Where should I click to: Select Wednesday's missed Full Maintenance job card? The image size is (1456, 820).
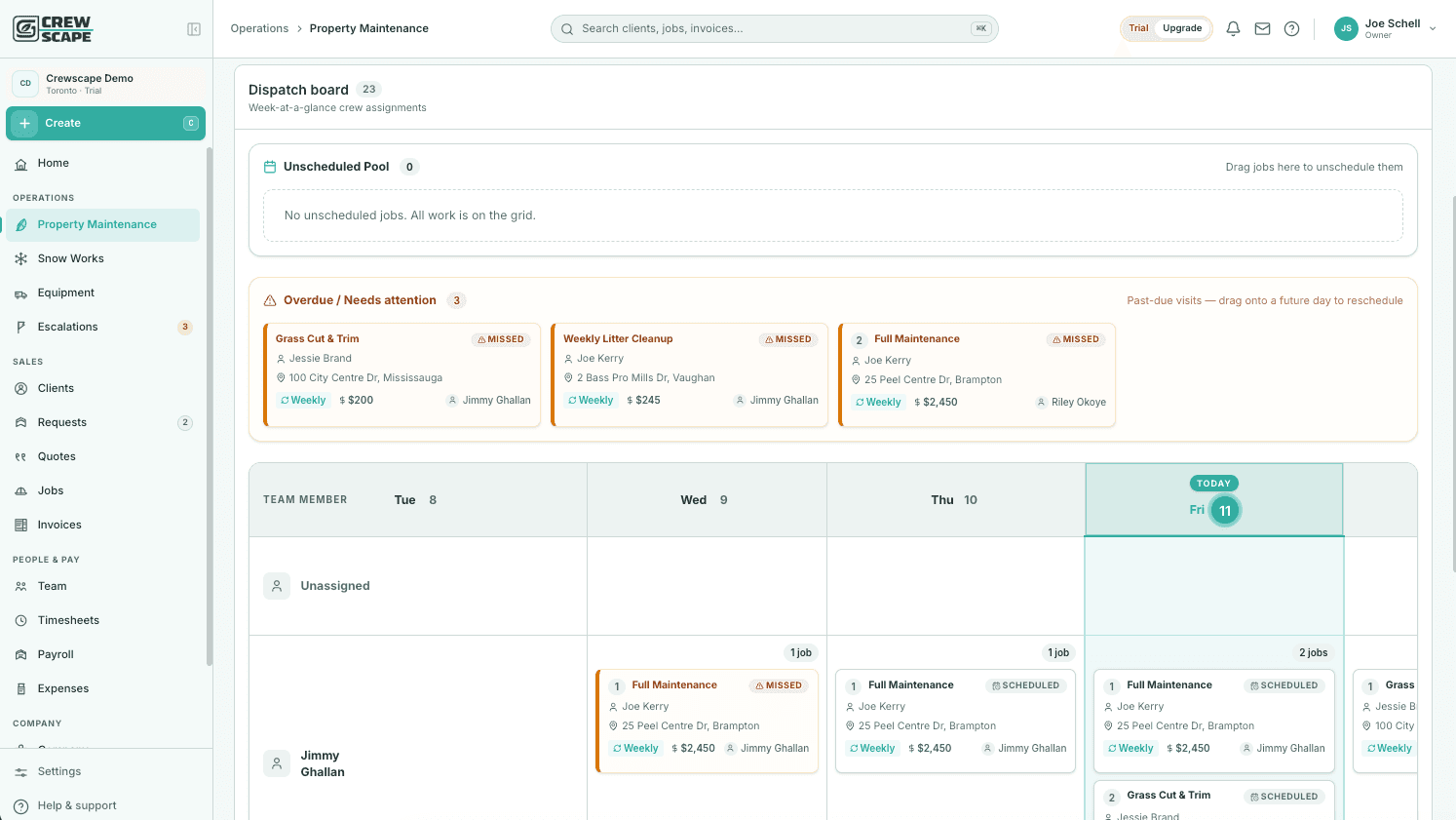click(x=708, y=722)
